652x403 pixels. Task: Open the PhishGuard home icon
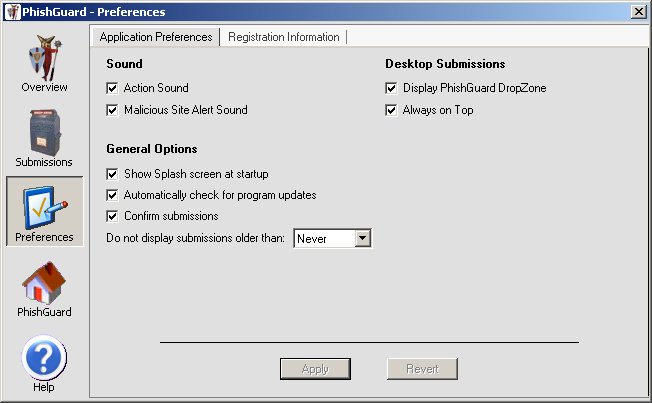[44, 283]
